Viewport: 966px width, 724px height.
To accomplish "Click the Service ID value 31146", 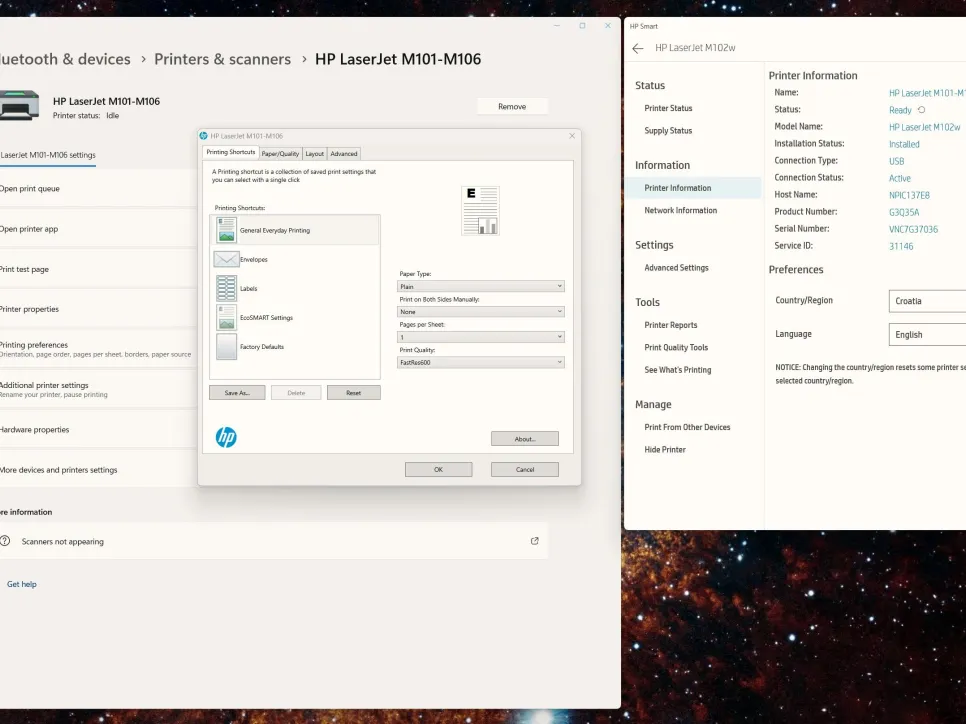I will (x=901, y=246).
